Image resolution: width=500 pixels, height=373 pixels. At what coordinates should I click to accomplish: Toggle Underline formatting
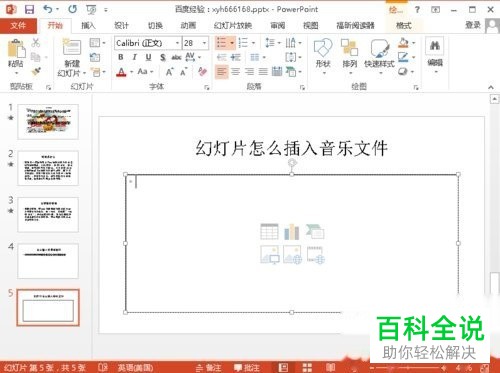[149, 57]
